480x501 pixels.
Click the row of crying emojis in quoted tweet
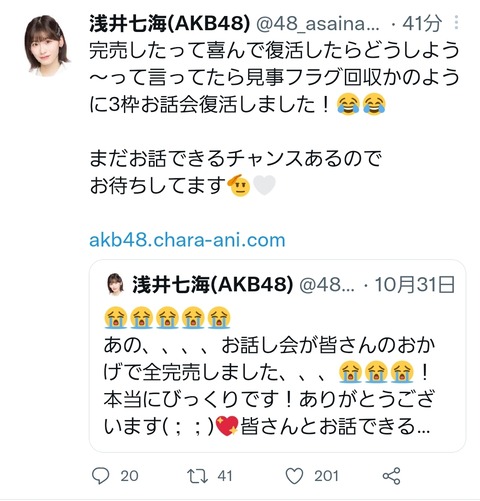167,318
